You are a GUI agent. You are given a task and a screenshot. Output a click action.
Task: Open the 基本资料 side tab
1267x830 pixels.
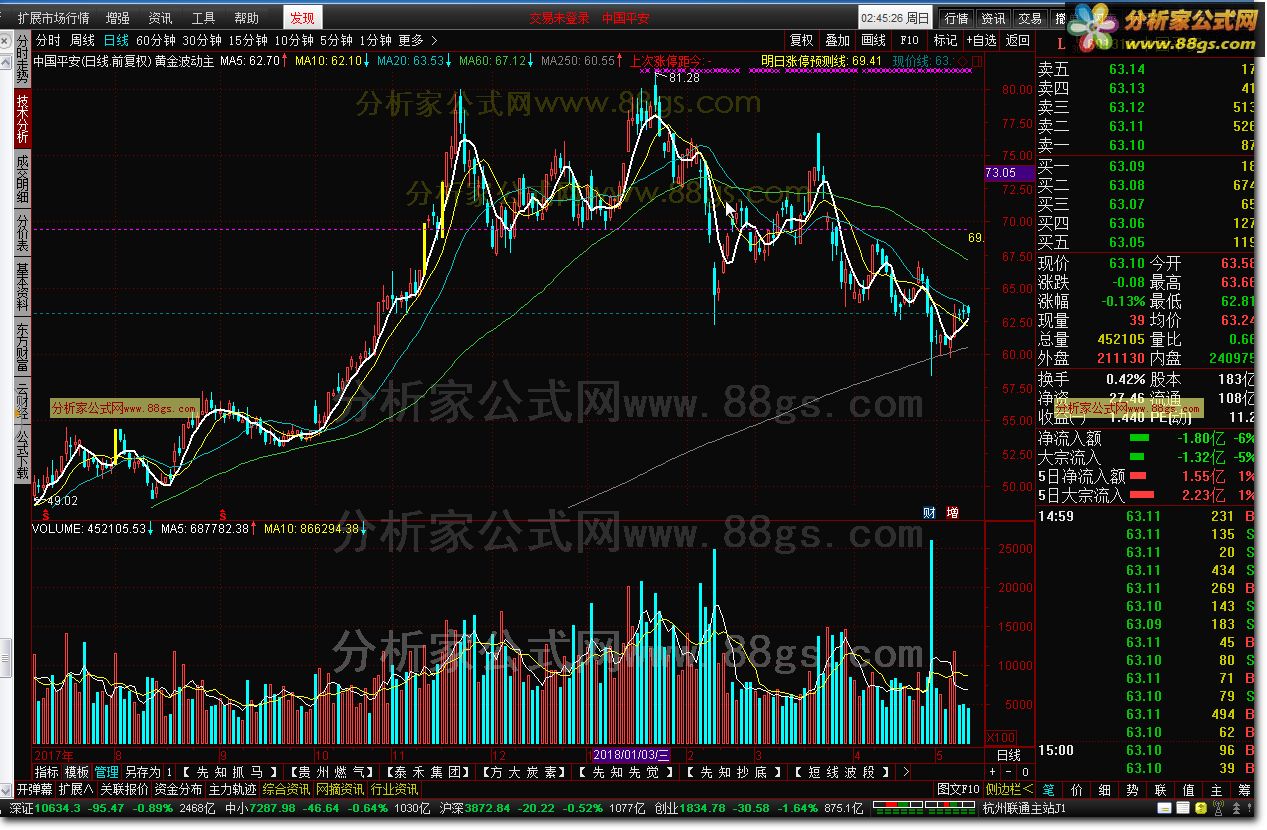22,288
